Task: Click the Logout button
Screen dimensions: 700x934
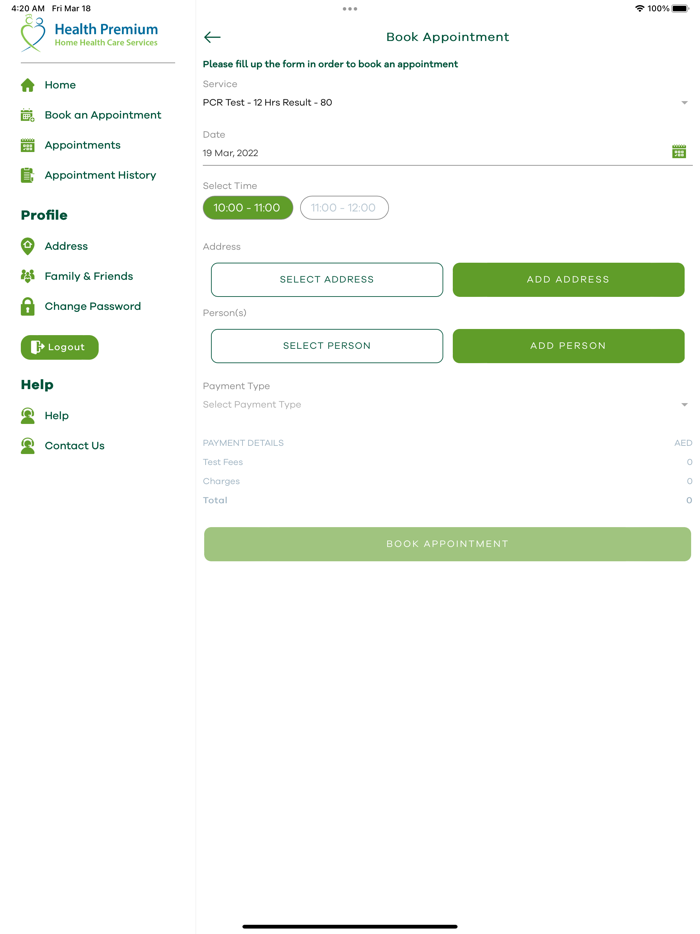Action: point(60,347)
